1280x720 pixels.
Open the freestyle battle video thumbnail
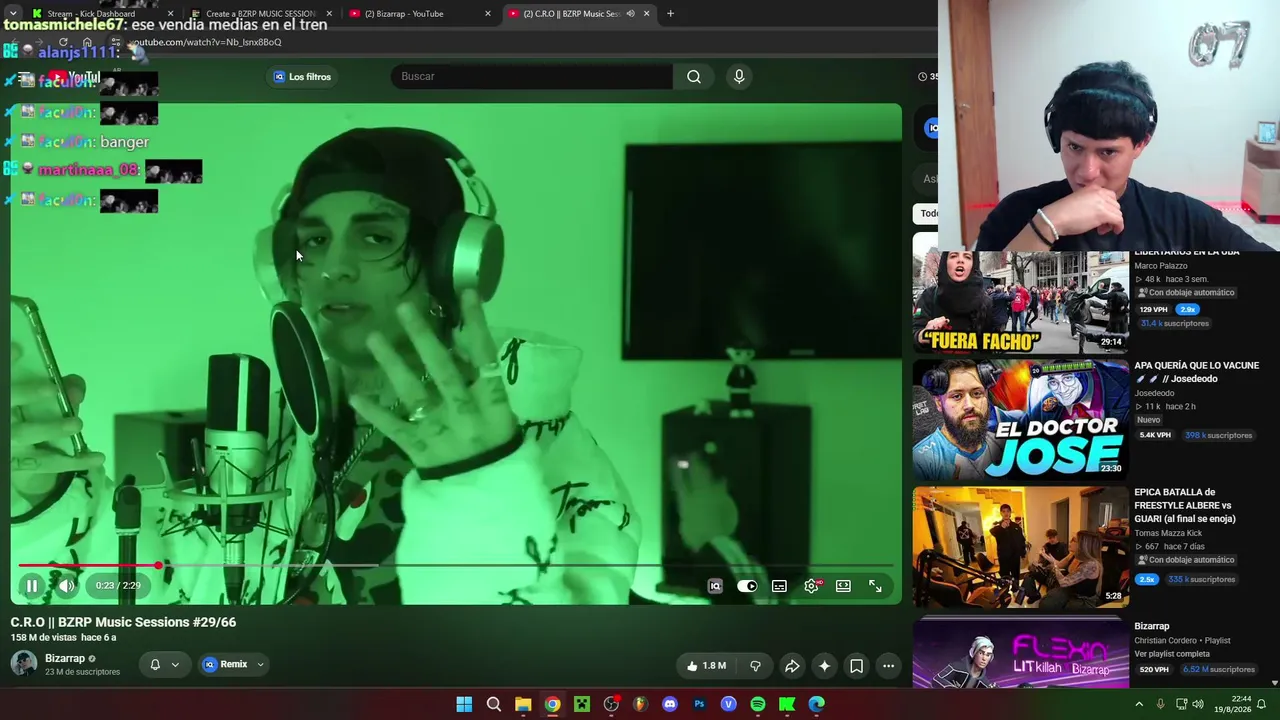1020,547
